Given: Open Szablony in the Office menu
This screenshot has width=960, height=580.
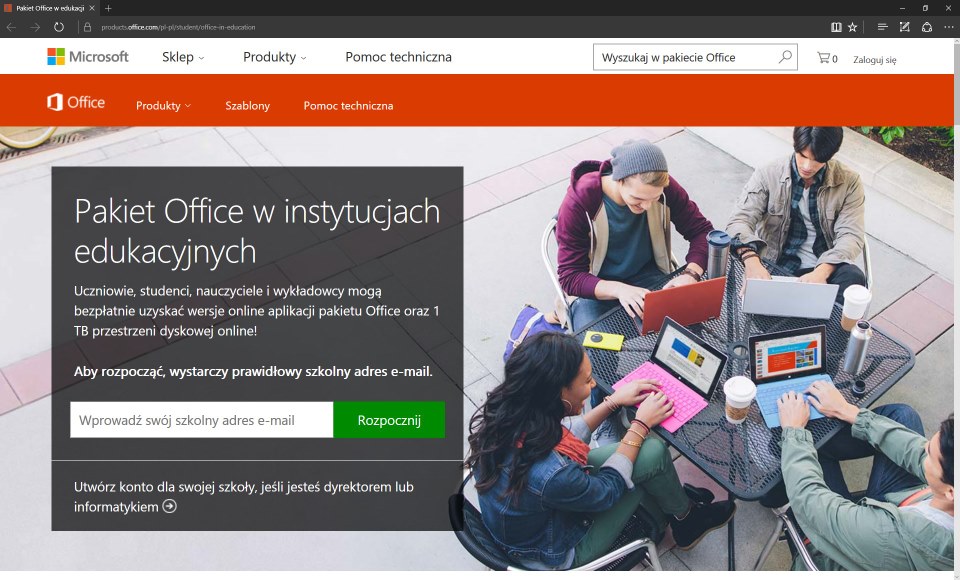Looking at the screenshot, I should [x=247, y=105].
